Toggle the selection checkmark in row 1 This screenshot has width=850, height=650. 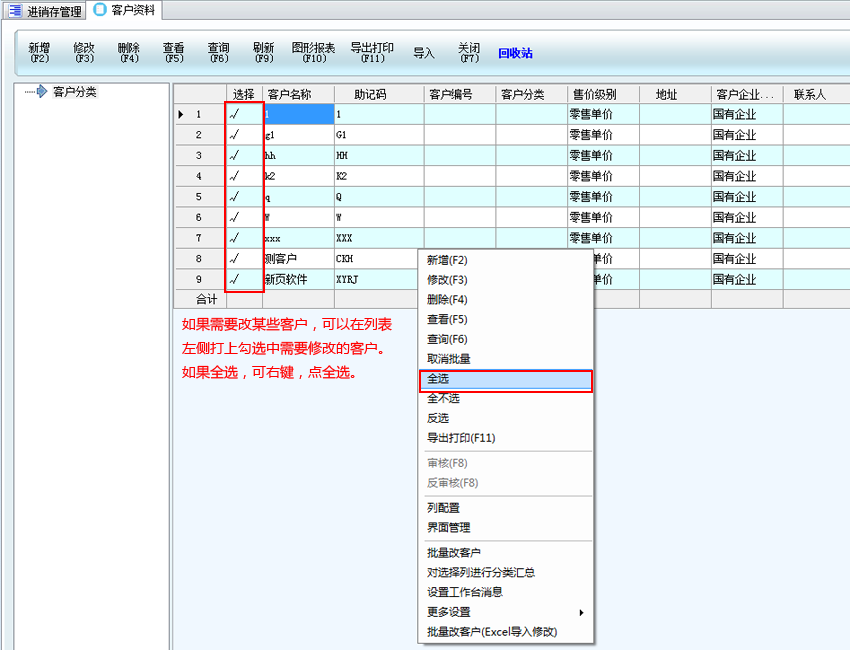[235, 115]
